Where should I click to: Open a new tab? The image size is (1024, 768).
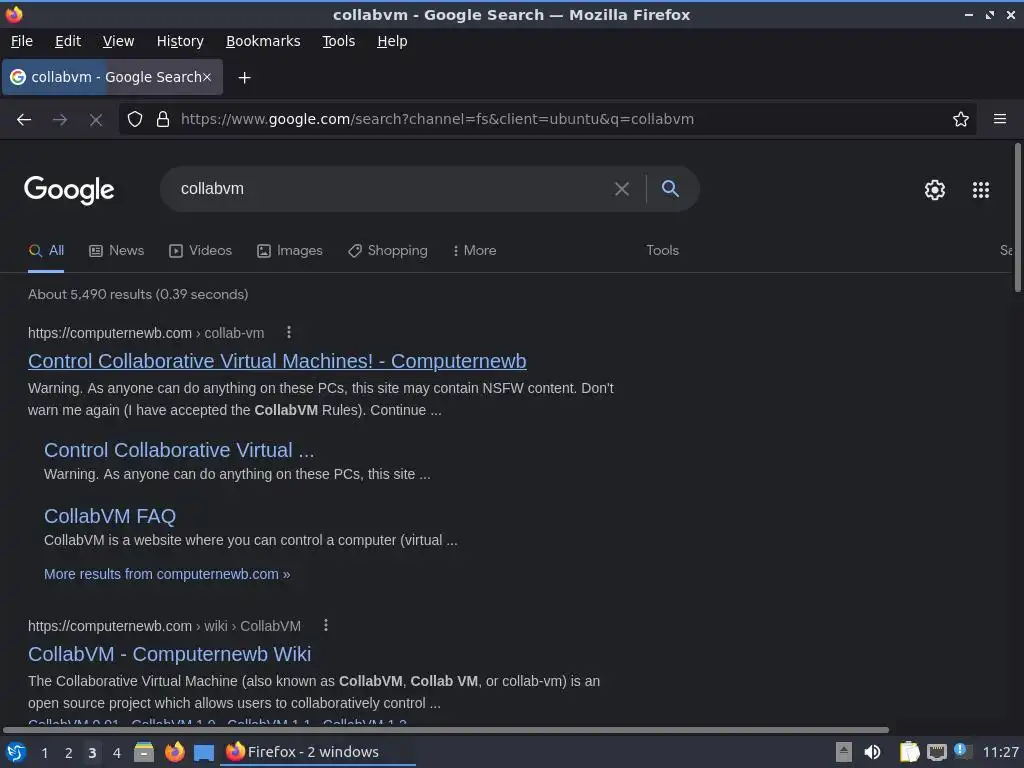point(244,78)
